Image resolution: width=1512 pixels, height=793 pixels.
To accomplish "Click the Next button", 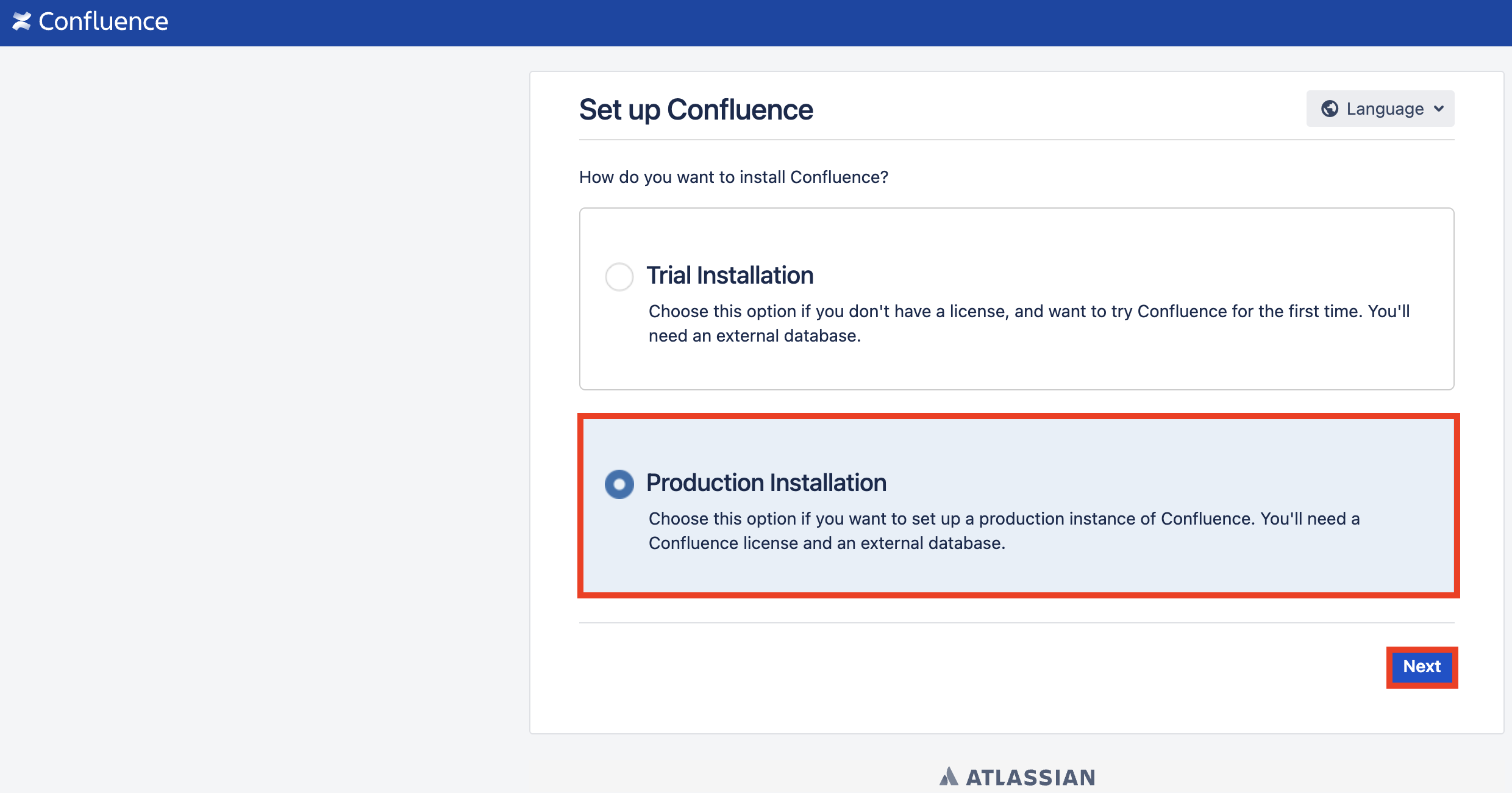I will [1422, 667].
